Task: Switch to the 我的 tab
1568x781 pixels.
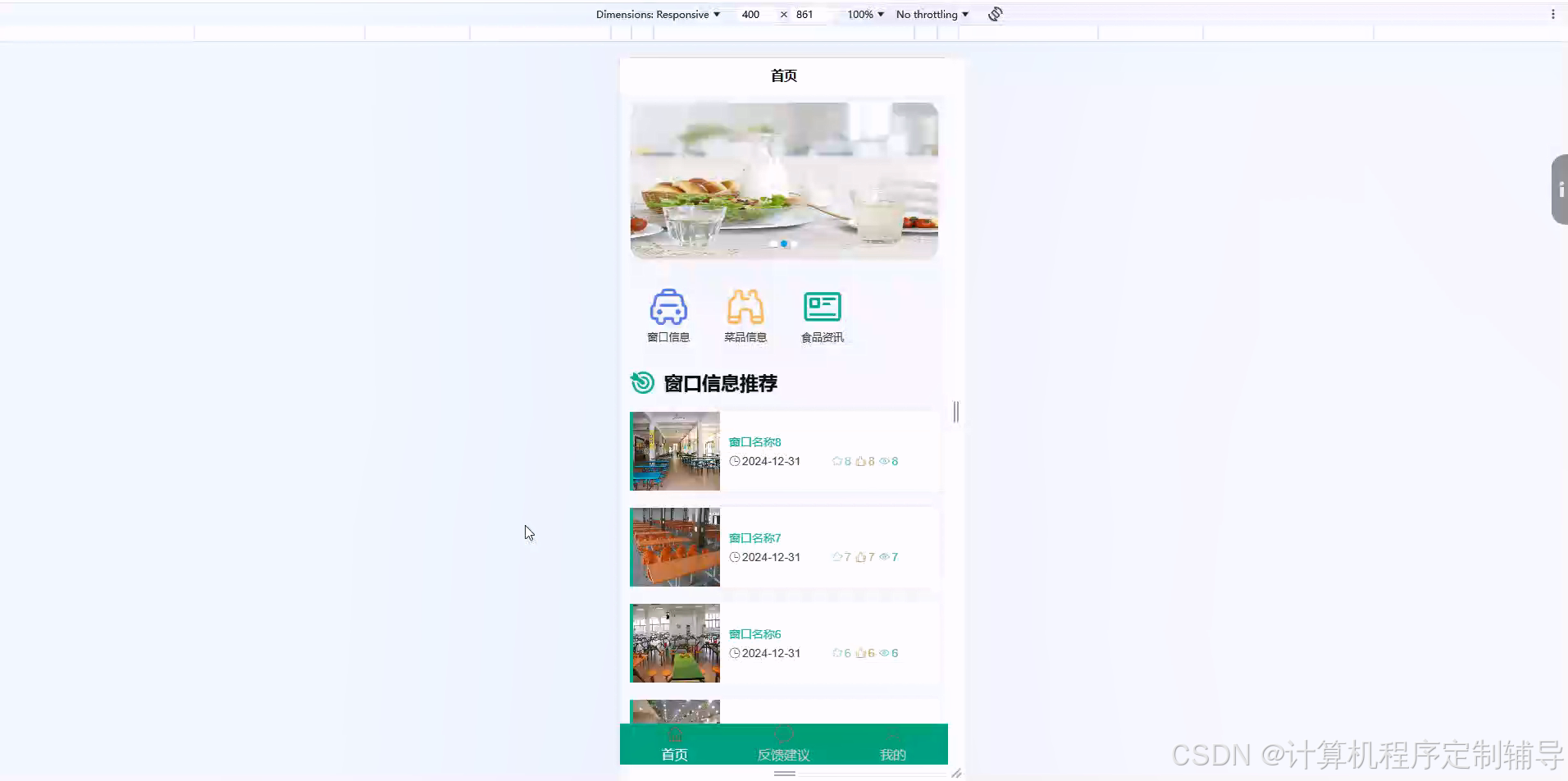Action: coord(891,754)
